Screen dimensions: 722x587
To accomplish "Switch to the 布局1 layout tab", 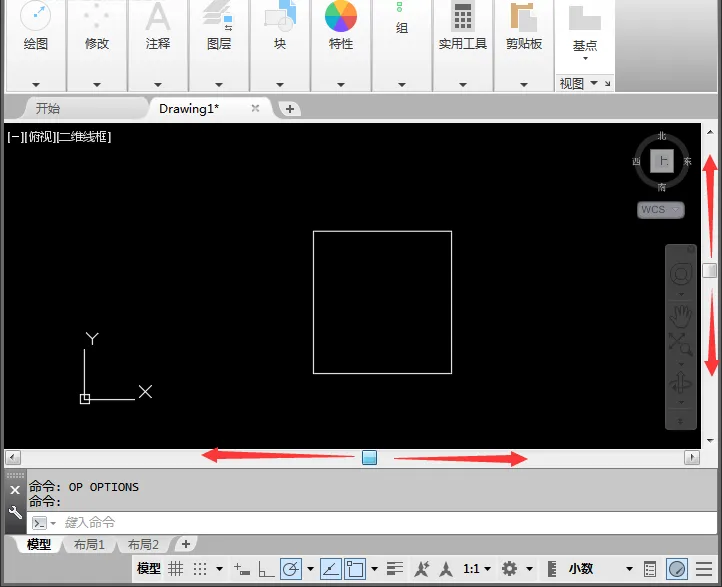I will (89, 545).
